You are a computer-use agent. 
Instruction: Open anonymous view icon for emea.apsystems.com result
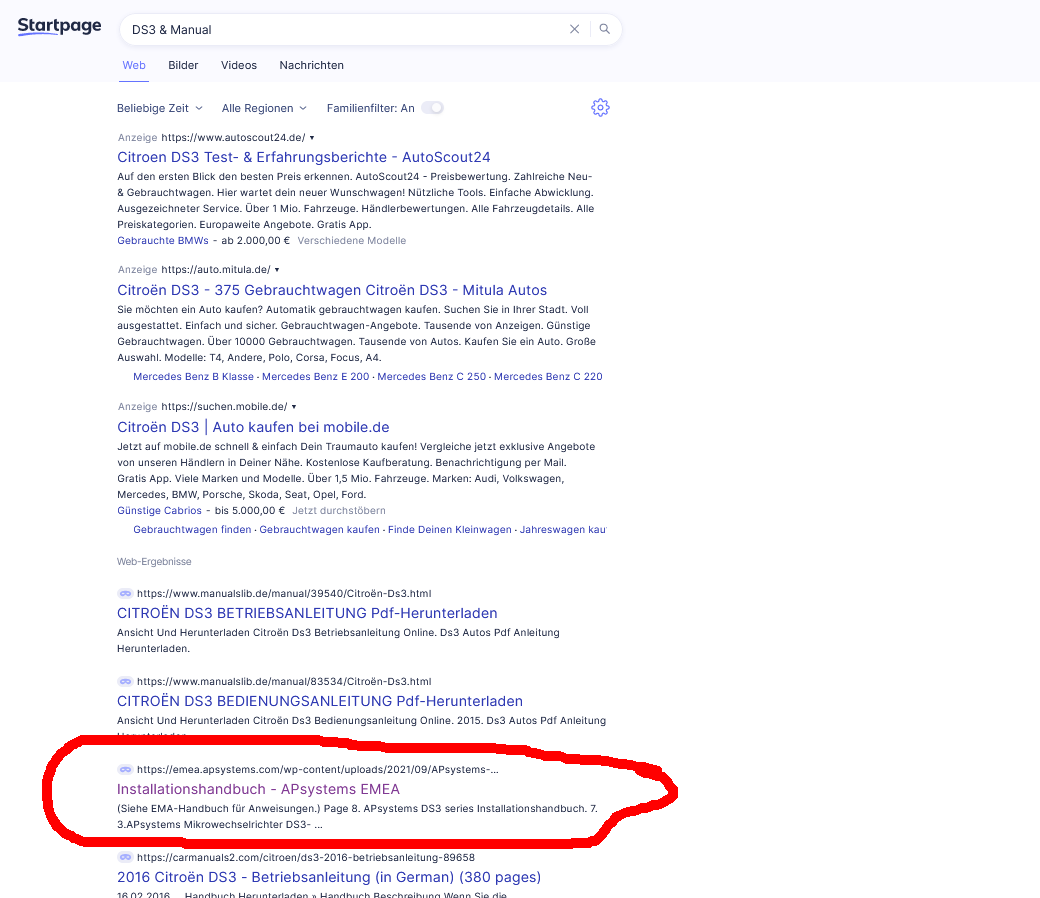click(125, 770)
